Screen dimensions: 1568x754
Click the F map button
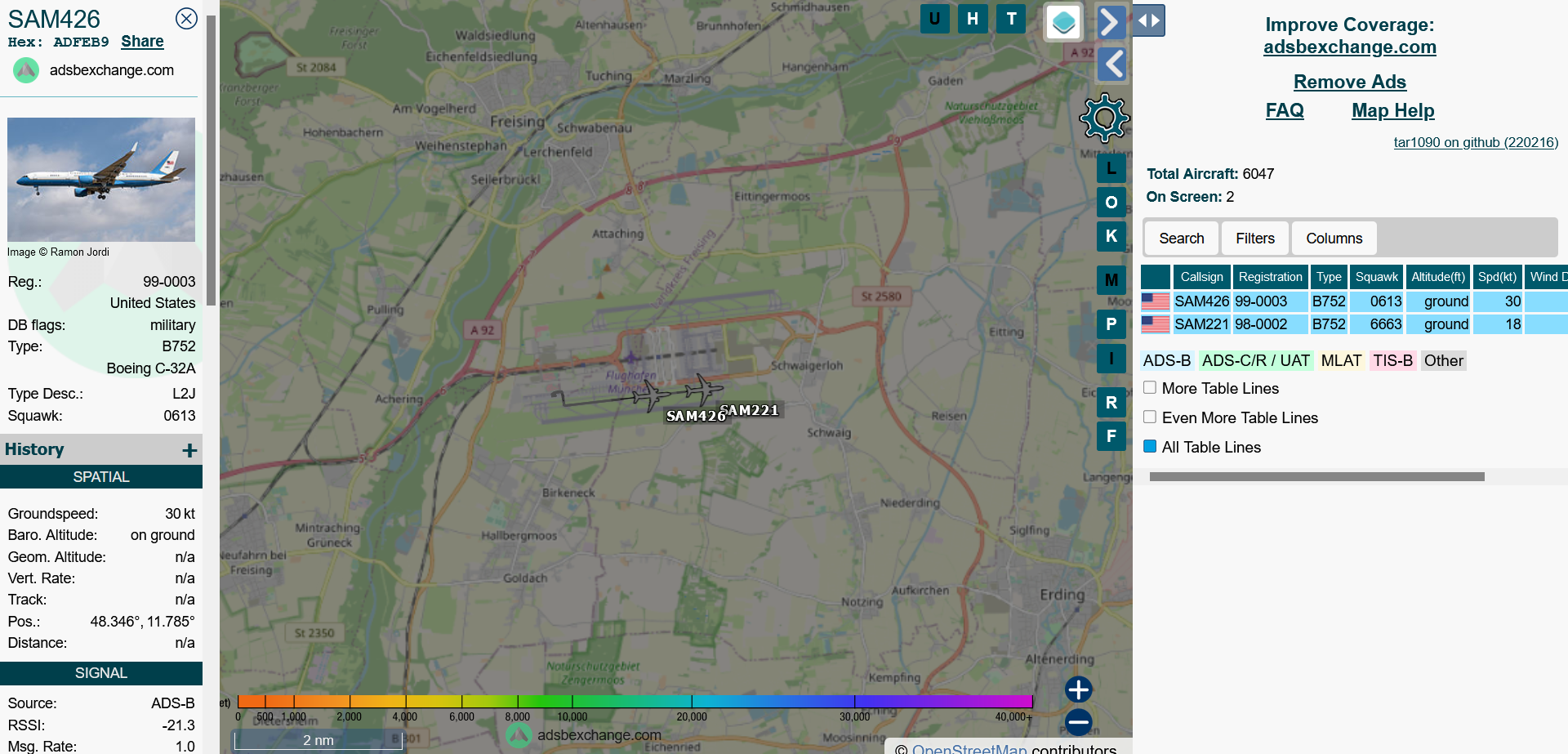(x=1111, y=436)
